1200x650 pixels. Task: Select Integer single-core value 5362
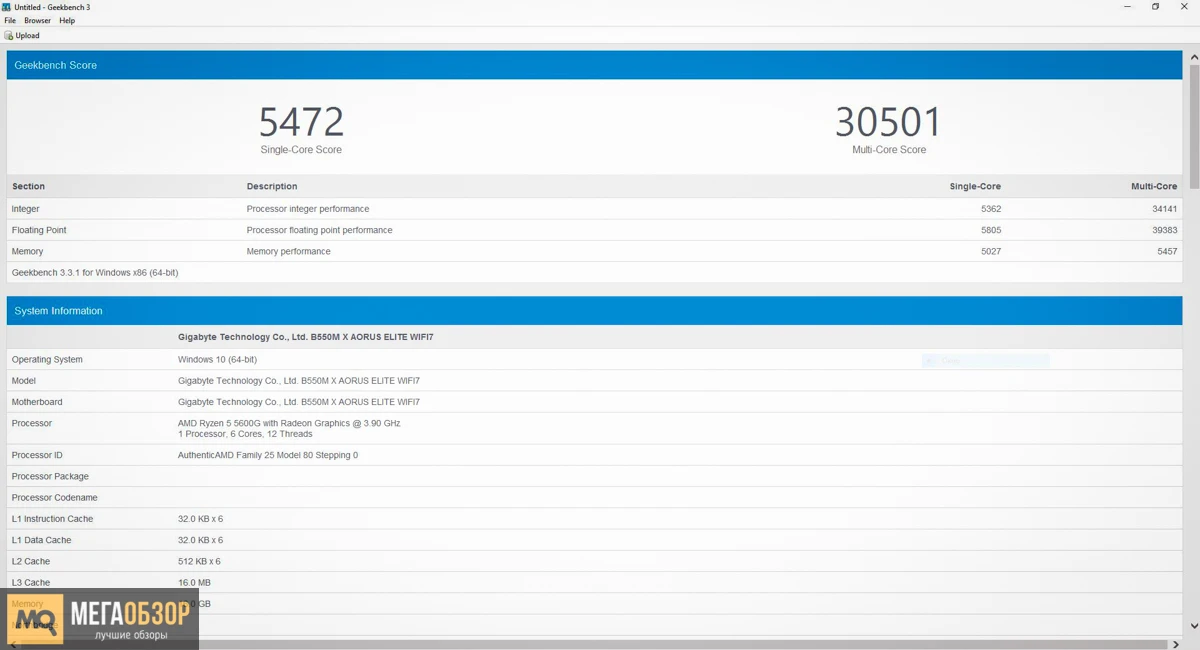pyautogui.click(x=991, y=209)
